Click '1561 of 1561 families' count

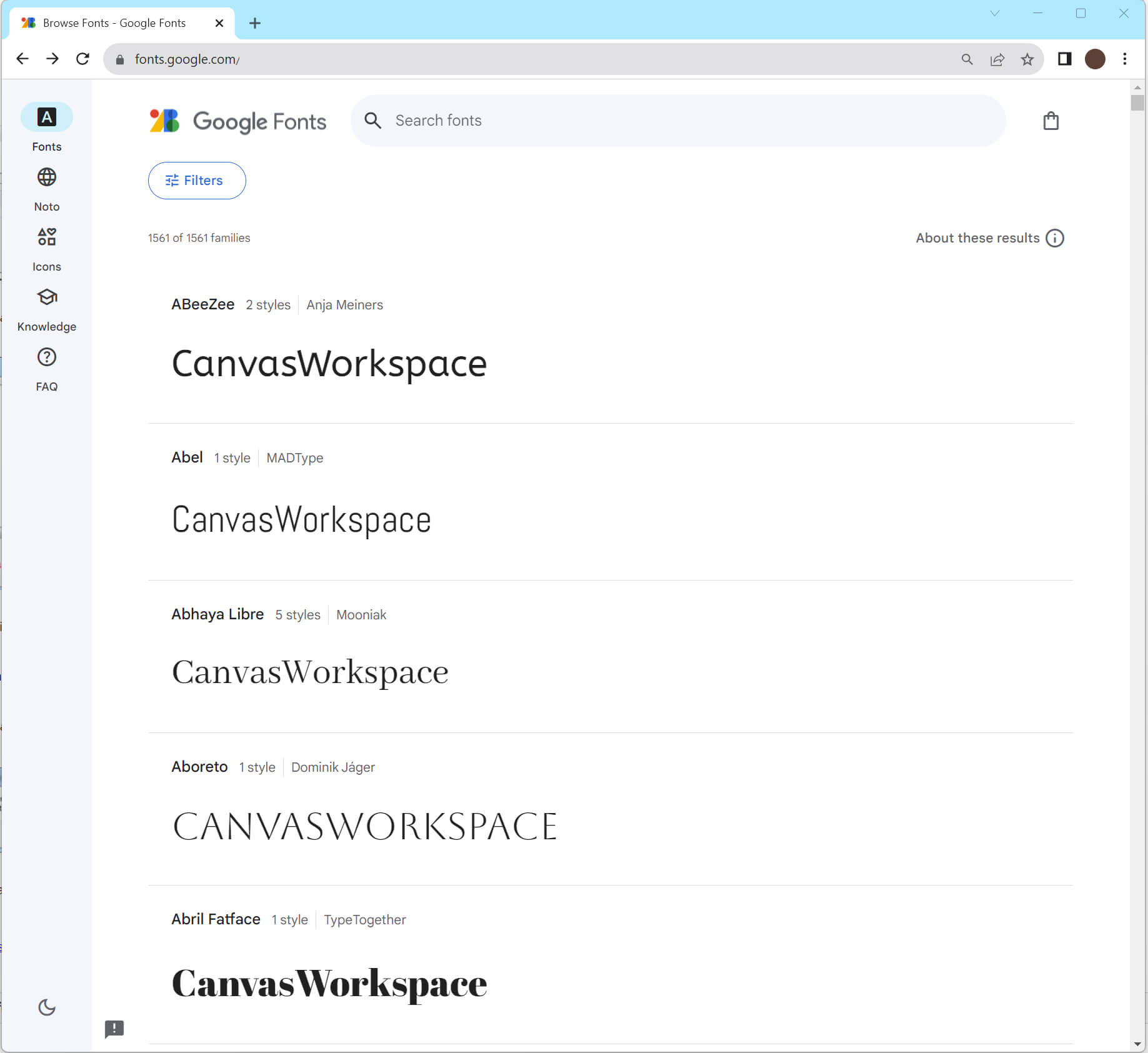click(x=199, y=238)
